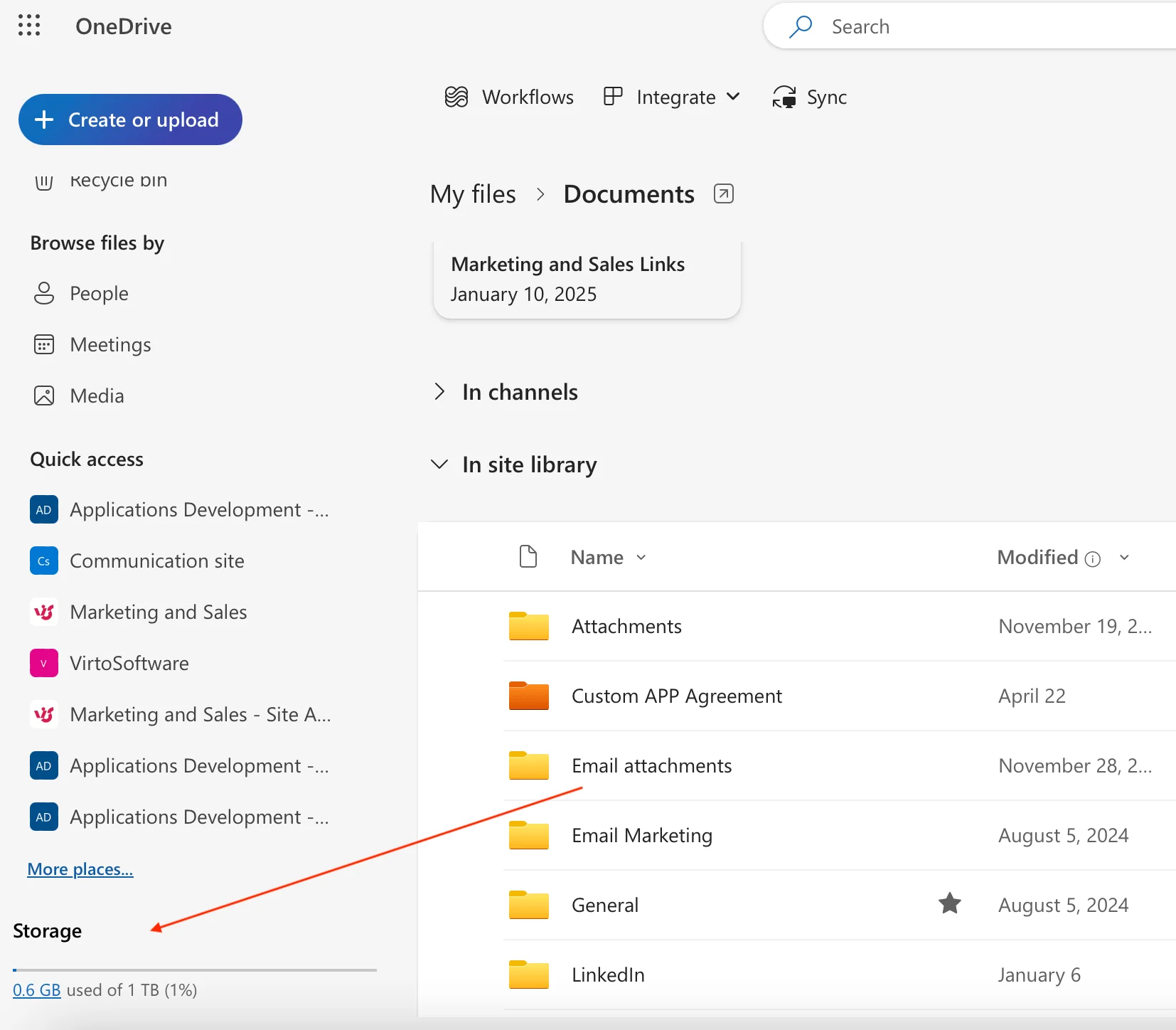Click the Email attachments folder icon
Image resolution: width=1176 pixels, height=1030 pixels.
click(x=529, y=765)
